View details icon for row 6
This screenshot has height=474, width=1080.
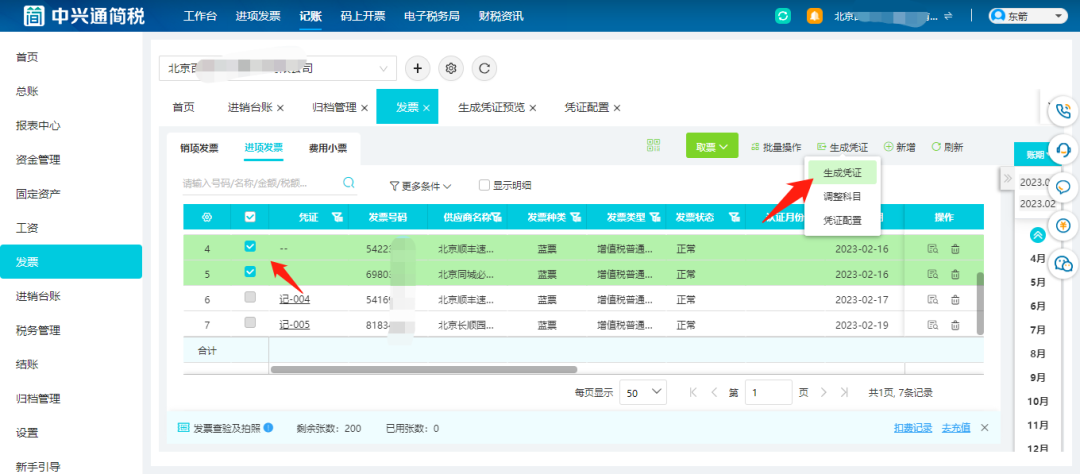point(933,300)
